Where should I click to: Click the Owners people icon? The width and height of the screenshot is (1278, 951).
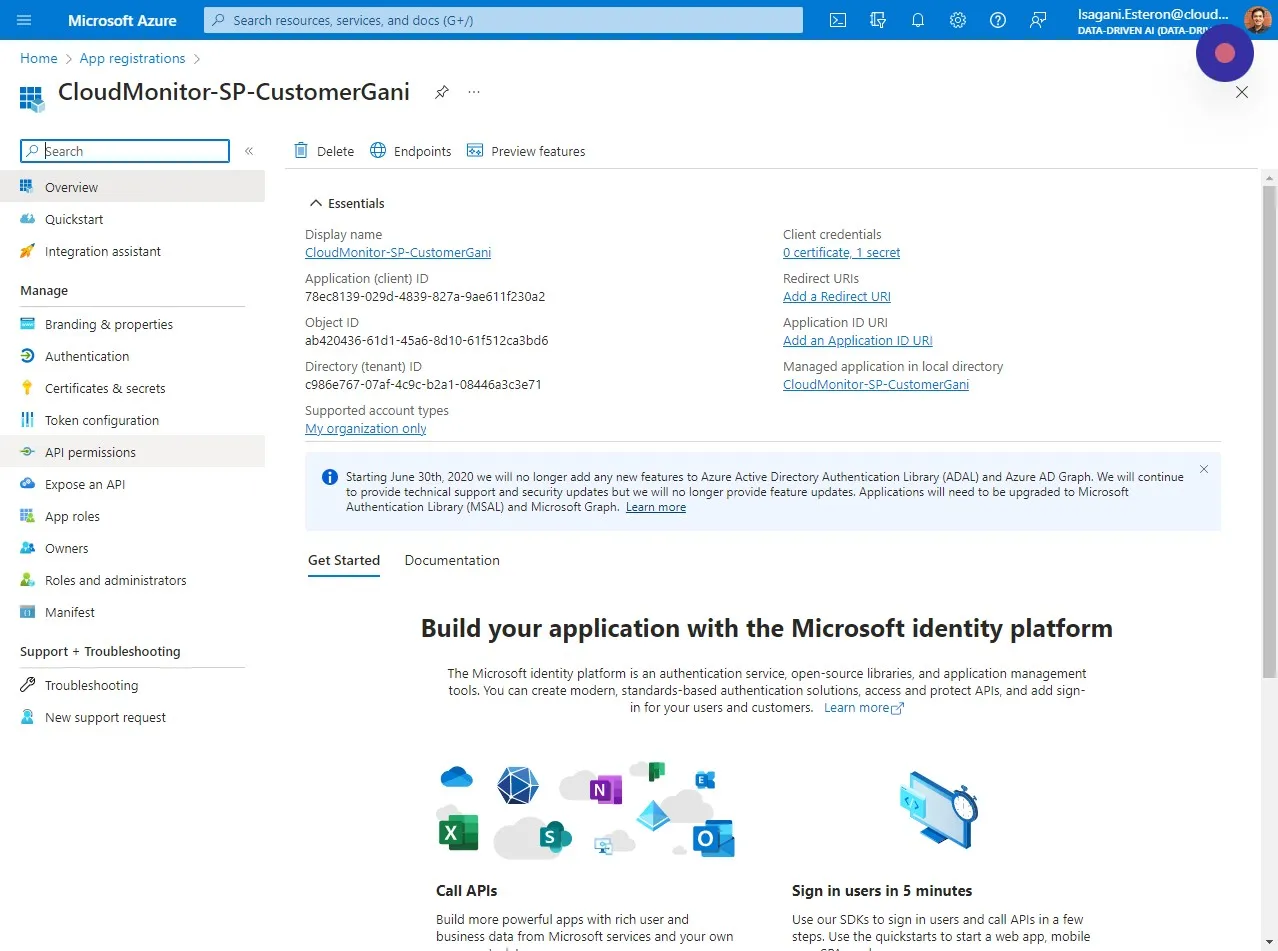[27, 548]
